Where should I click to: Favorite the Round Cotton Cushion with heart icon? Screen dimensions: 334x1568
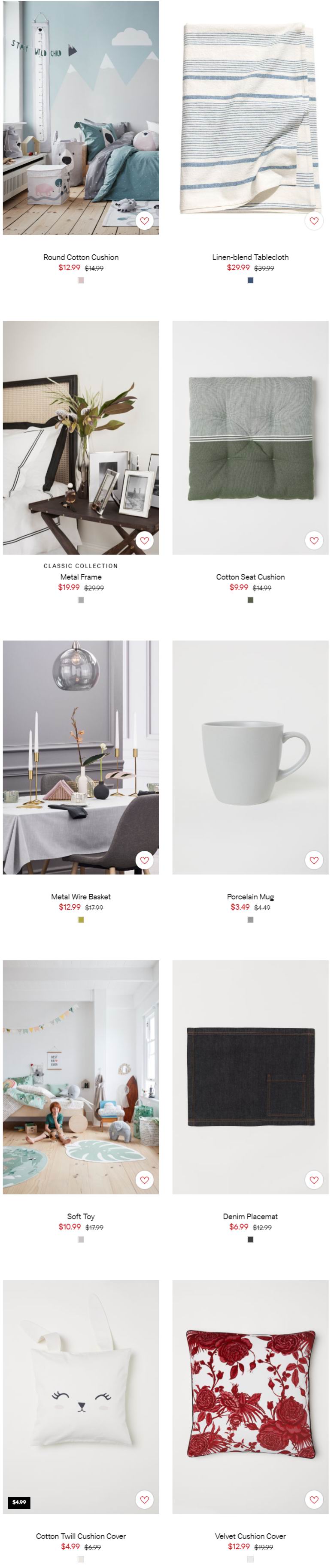144,221
